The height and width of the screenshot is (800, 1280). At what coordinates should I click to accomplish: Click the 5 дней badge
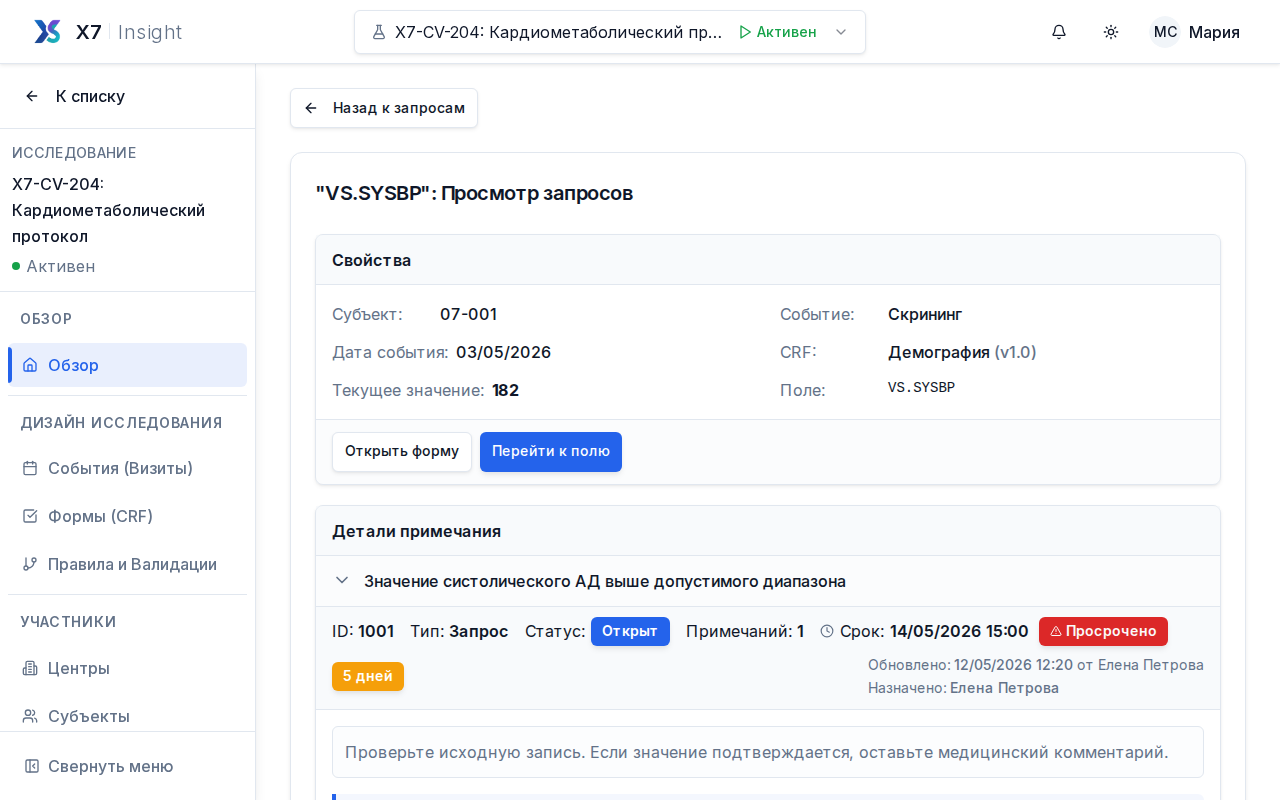click(368, 676)
